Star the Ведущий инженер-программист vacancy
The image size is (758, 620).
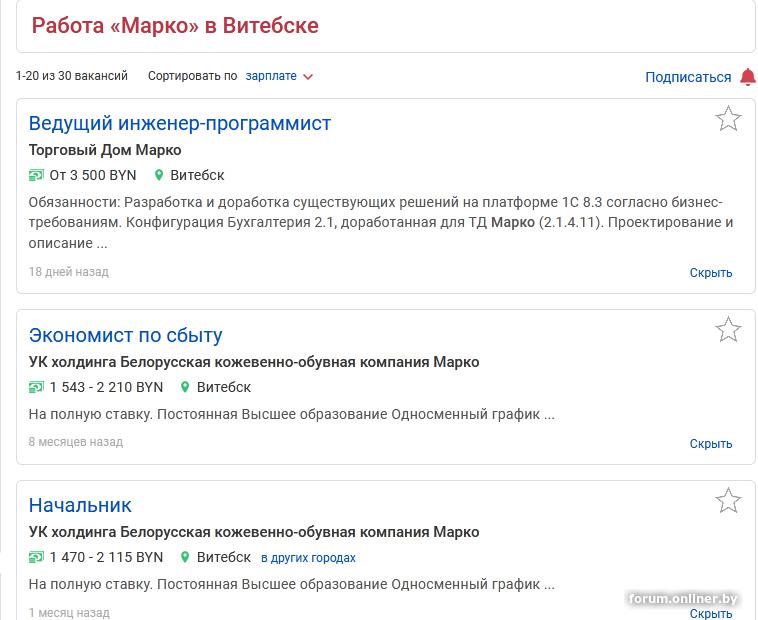(728, 119)
